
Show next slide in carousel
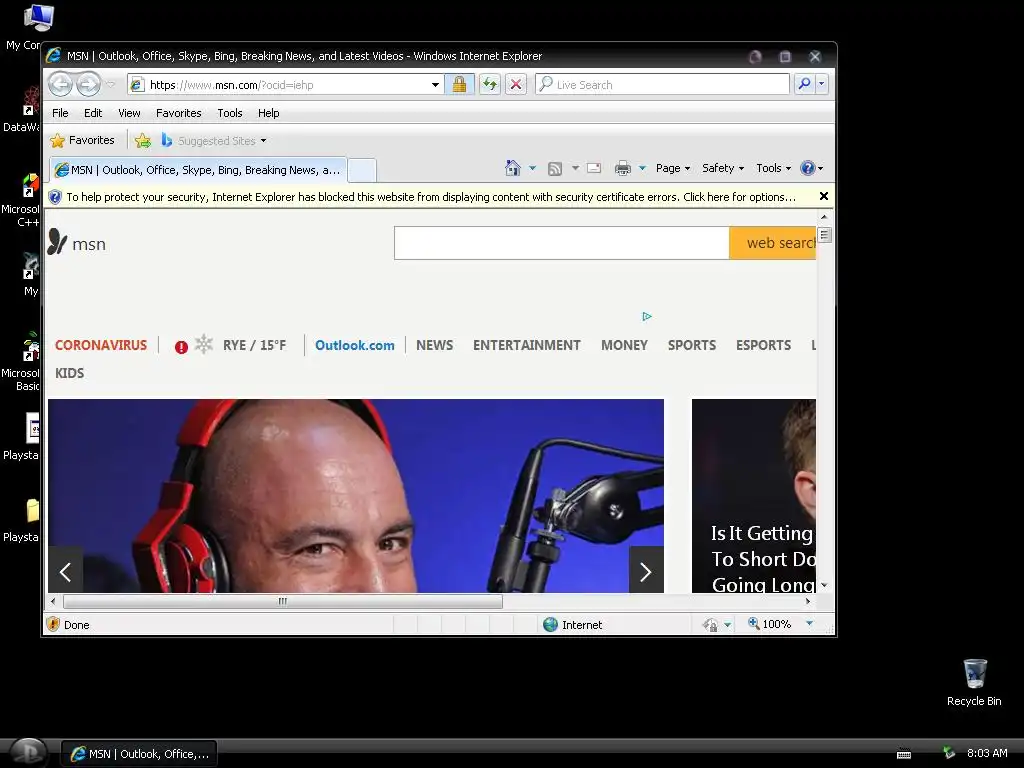(x=646, y=571)
